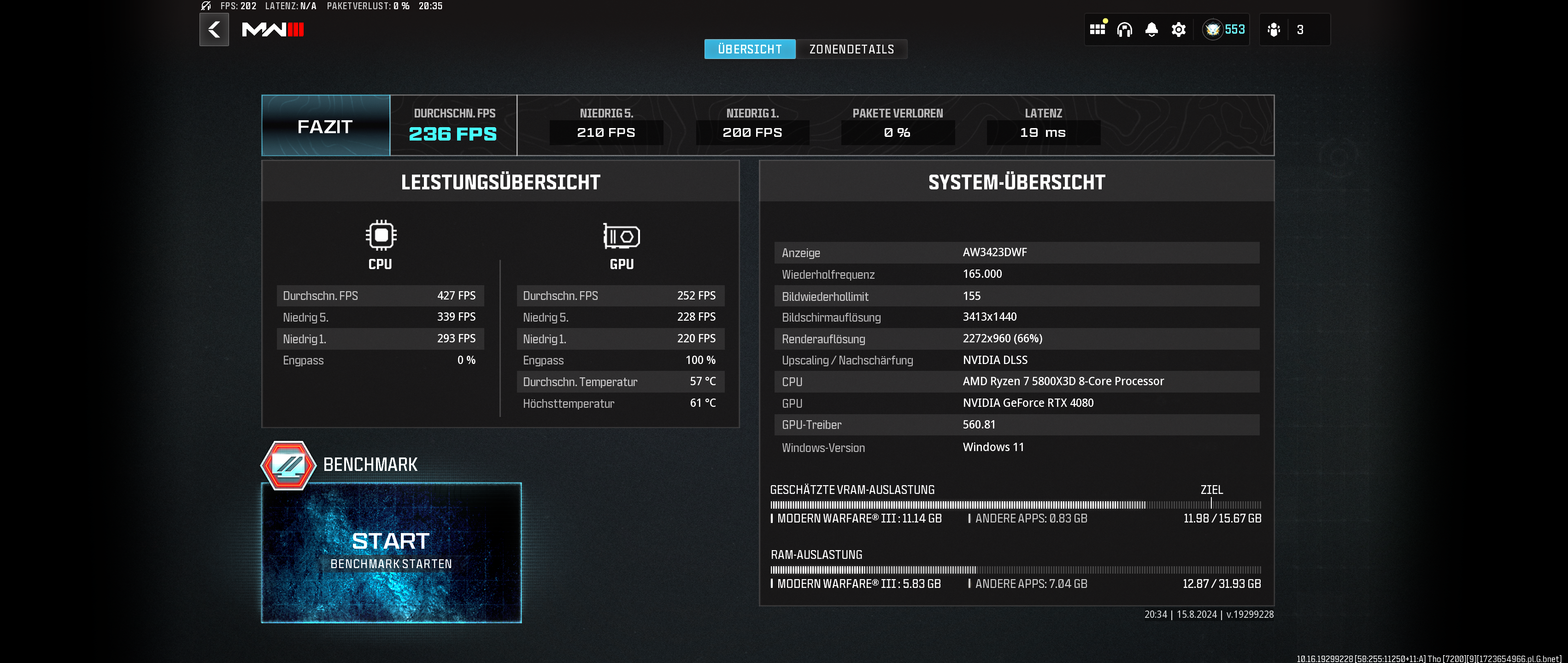This screenshot has height=663, width=1568.
Task: Click the headset audio channels icon
Action: 1125,29
